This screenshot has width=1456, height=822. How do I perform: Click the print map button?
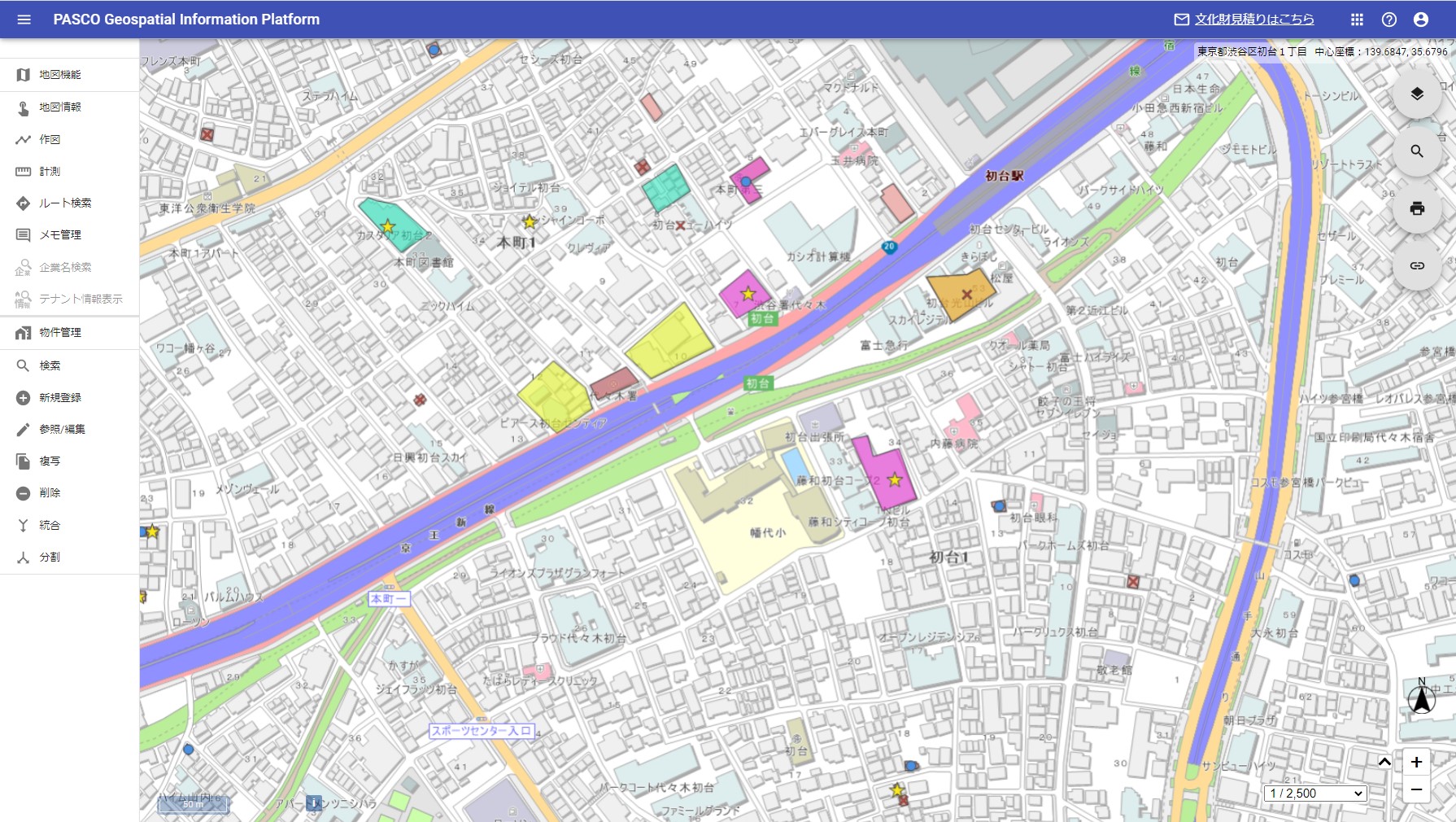(x=1417, y=208)
